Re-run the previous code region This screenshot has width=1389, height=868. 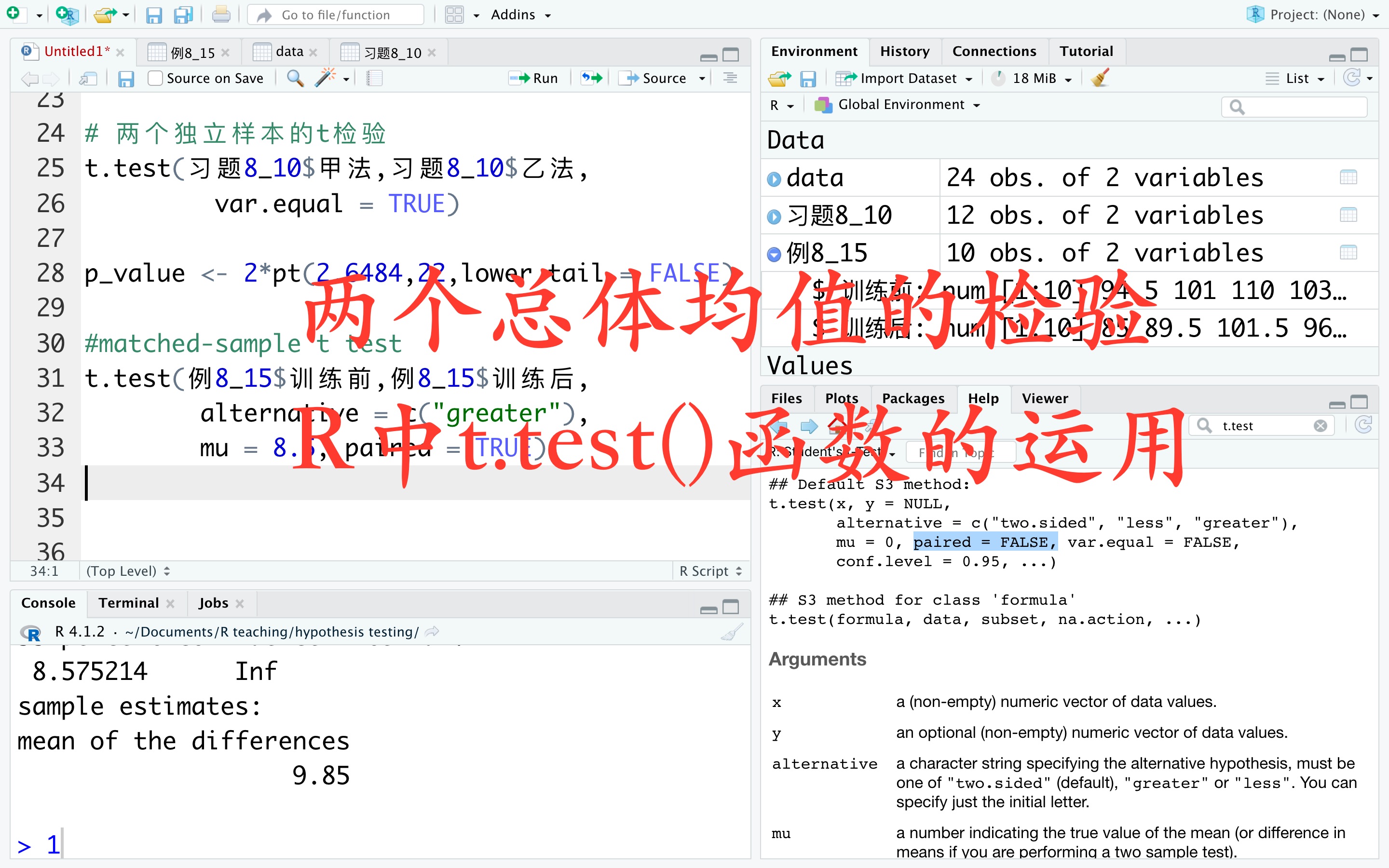(x=591, y=78)
